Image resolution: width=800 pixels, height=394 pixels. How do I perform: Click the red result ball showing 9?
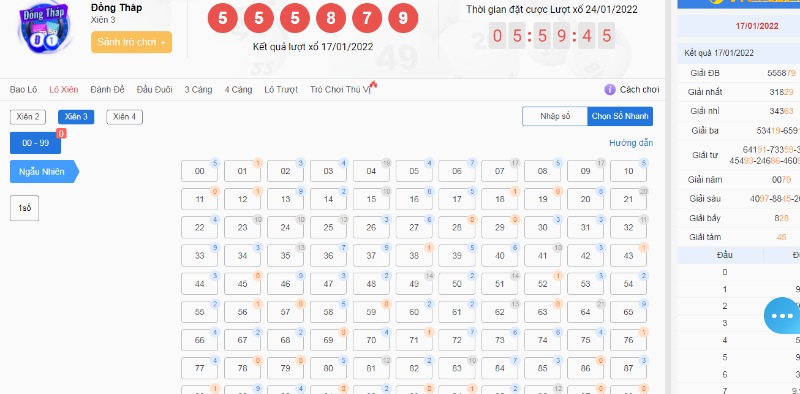click(x=403, y=19)
